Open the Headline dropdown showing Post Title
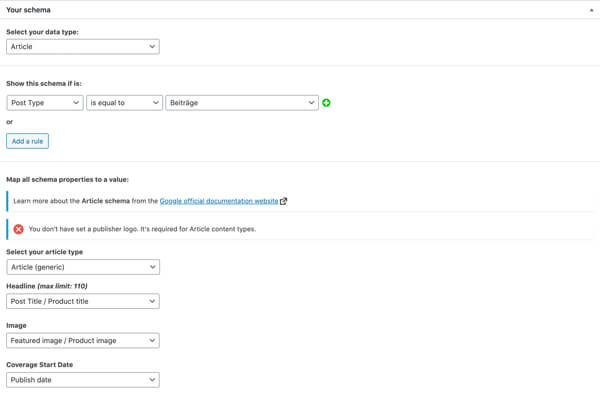Image resolution: width=600 pixels, height=395 pixels. [83, 301]
